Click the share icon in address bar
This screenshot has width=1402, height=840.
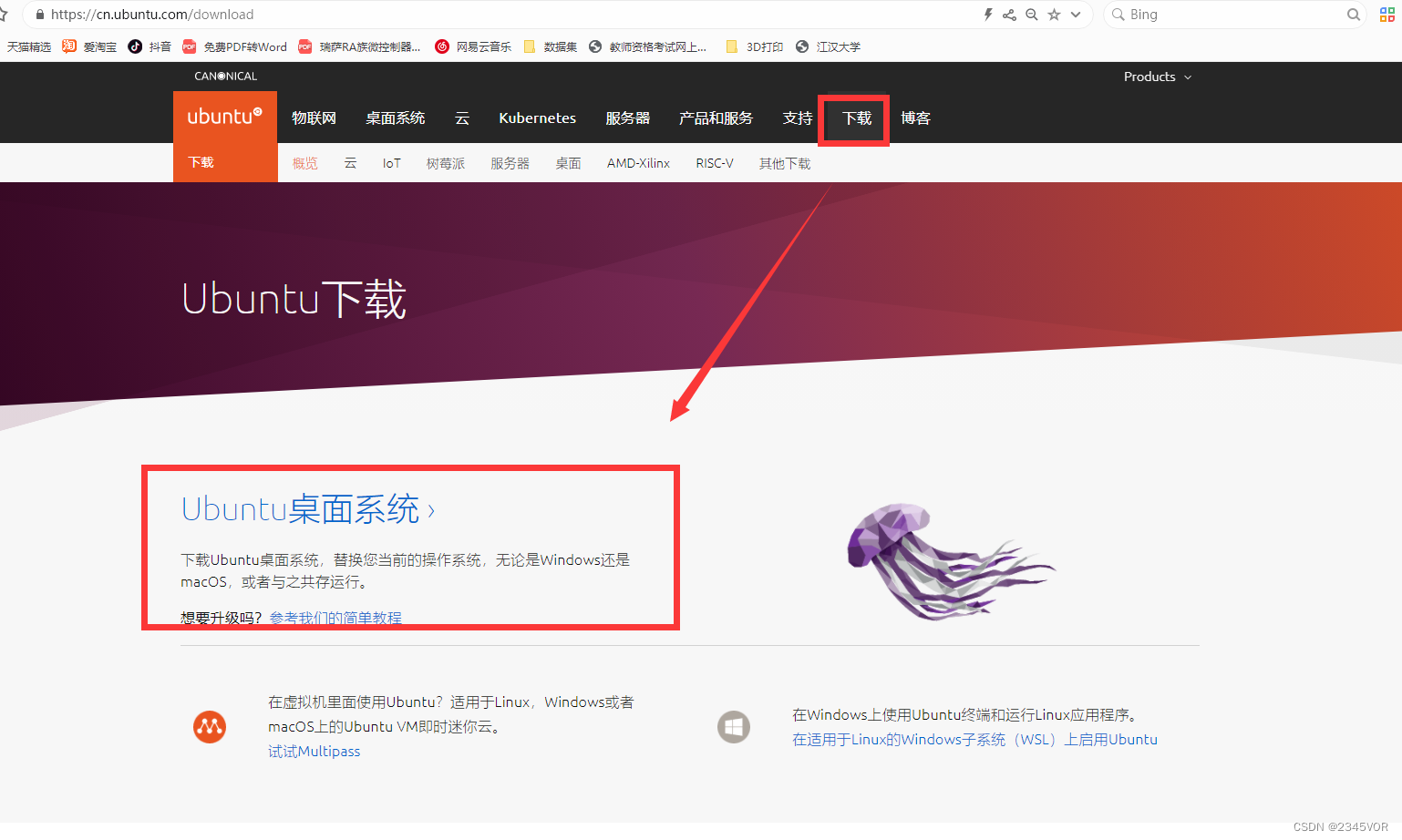1009,15
